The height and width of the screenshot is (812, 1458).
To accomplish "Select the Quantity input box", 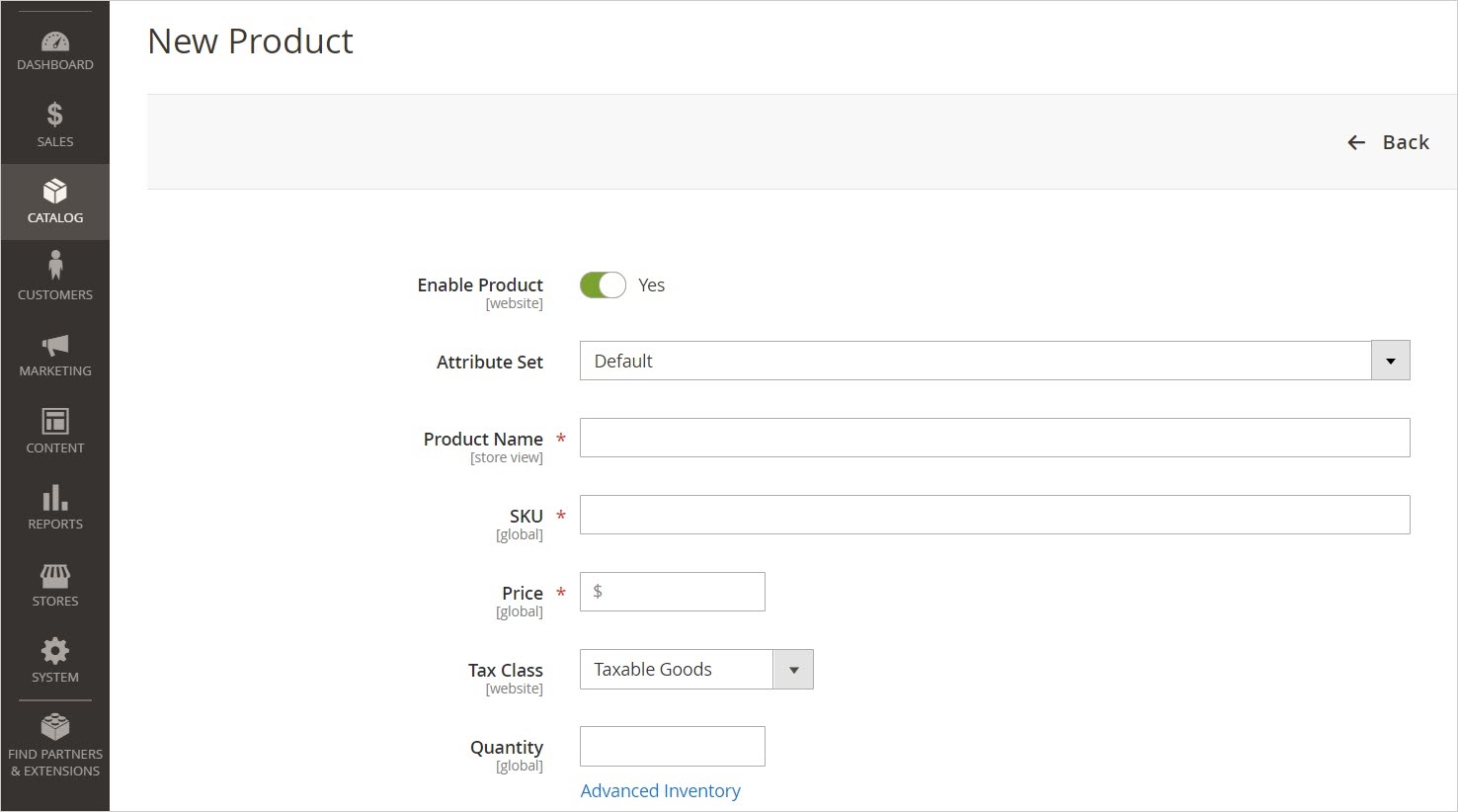I will click(x=672, y=746).
